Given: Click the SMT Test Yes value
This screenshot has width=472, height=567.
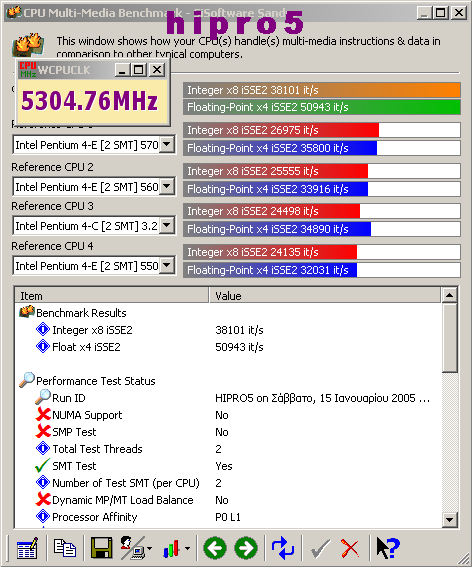Looking at the screenshot, I should tap(224, 466).
